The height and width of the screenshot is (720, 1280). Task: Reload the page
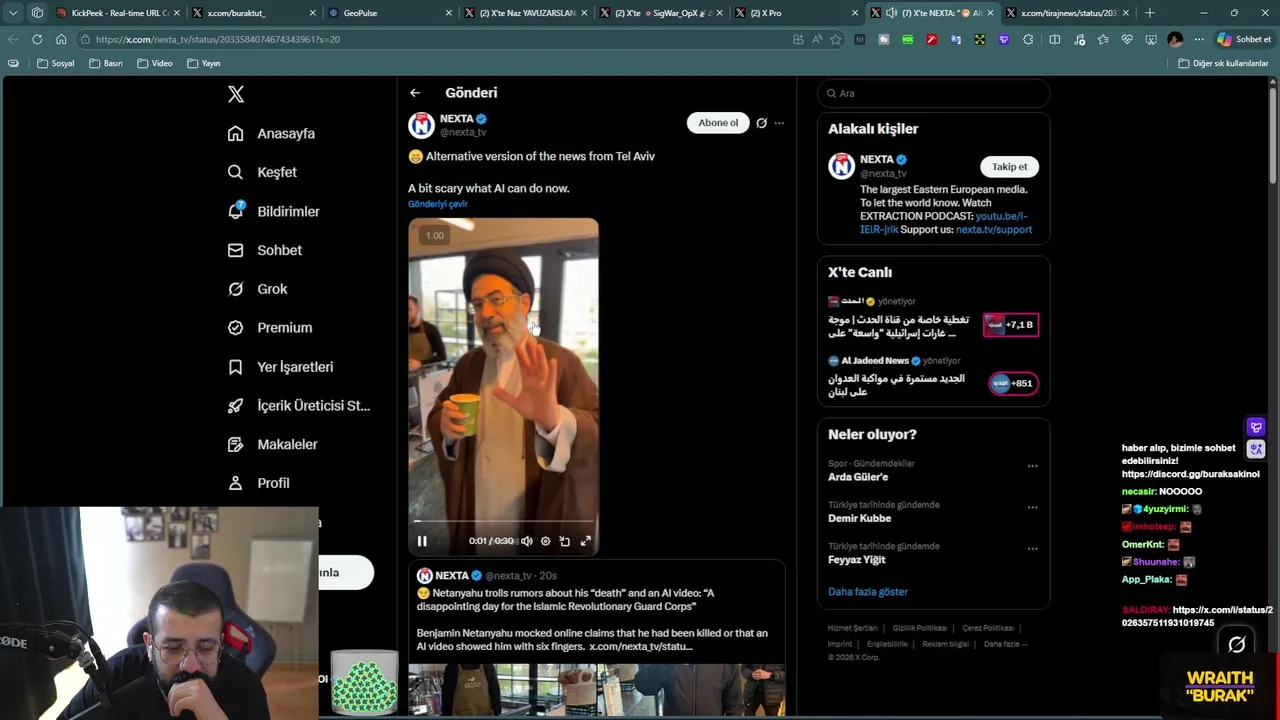click(37, 39)
